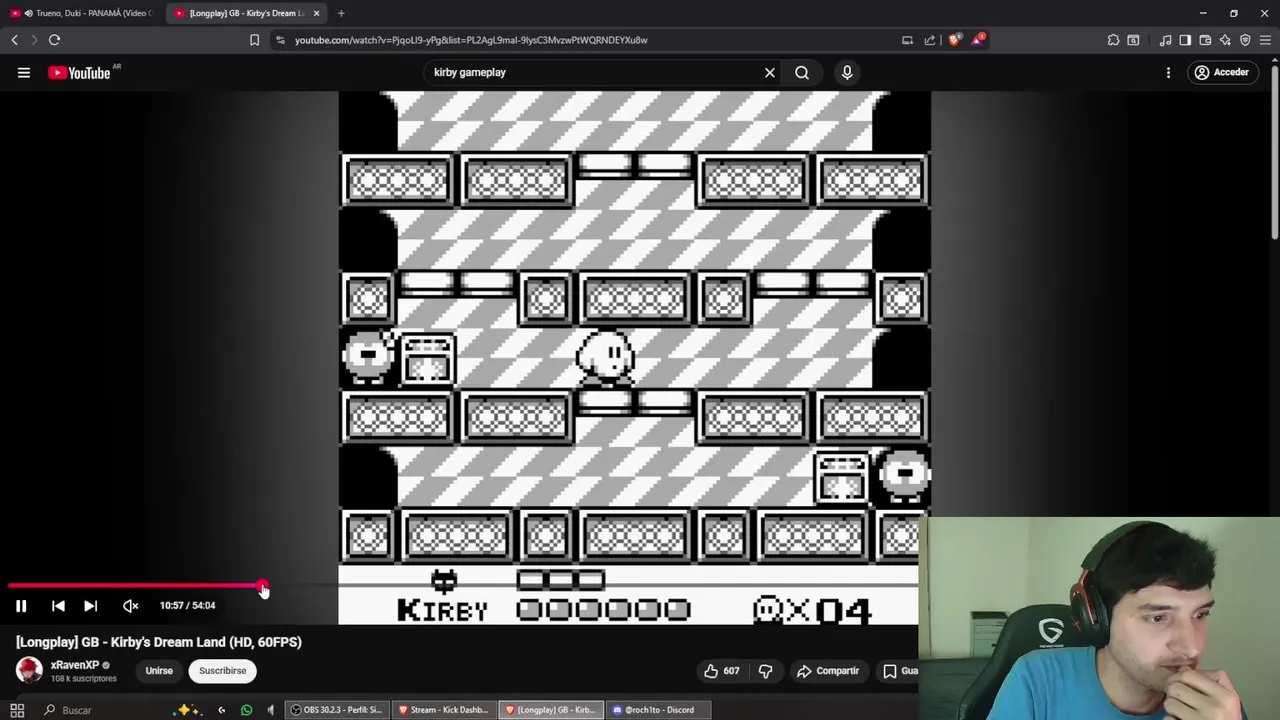Open the media control music note icon

coord(1165,40)
